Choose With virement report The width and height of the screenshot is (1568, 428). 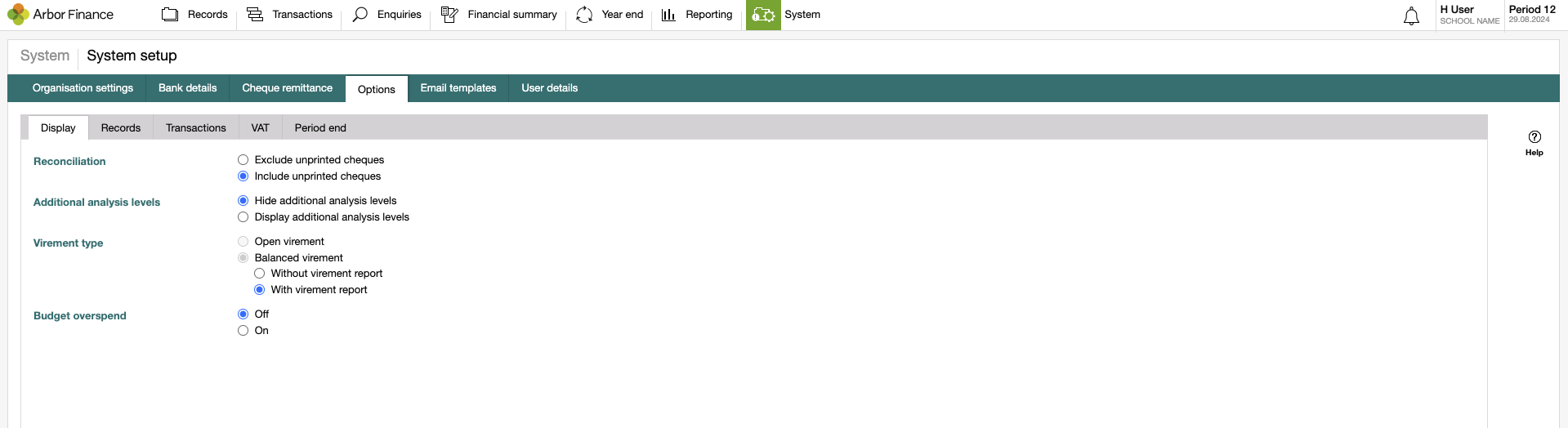pos(259,290)
